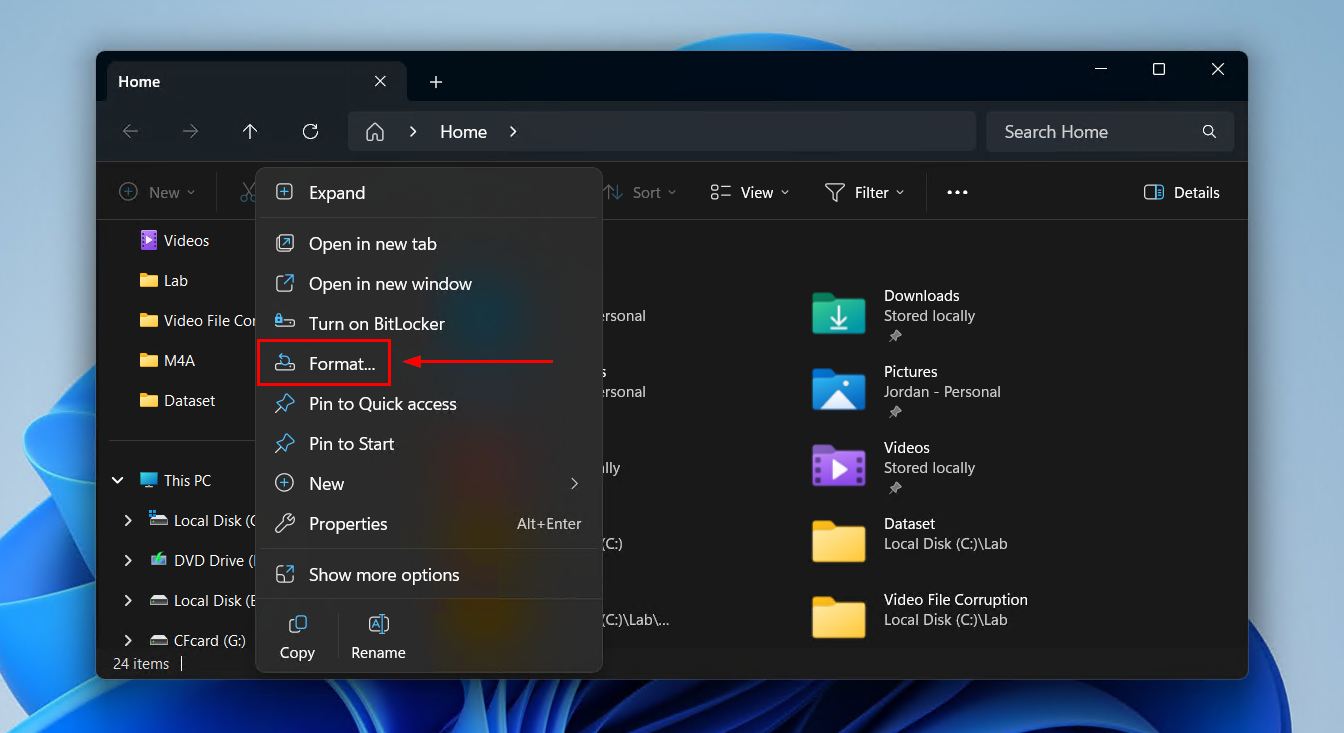The height and width of the screenshot is (733, 1344).
Task: Click Format... in the context menu
Action: [341, 364]
